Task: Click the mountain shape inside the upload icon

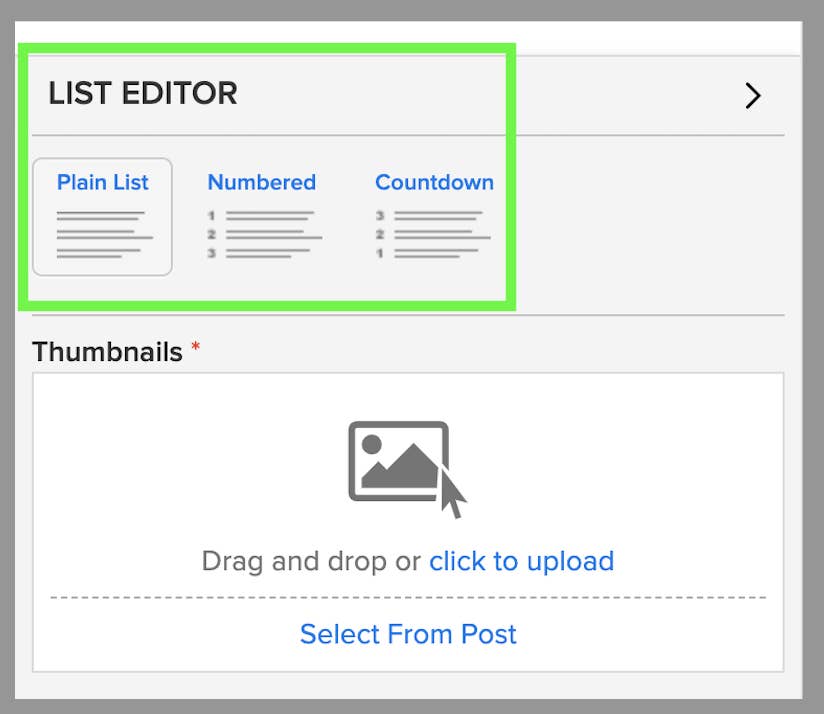Action: click(400, 469)
